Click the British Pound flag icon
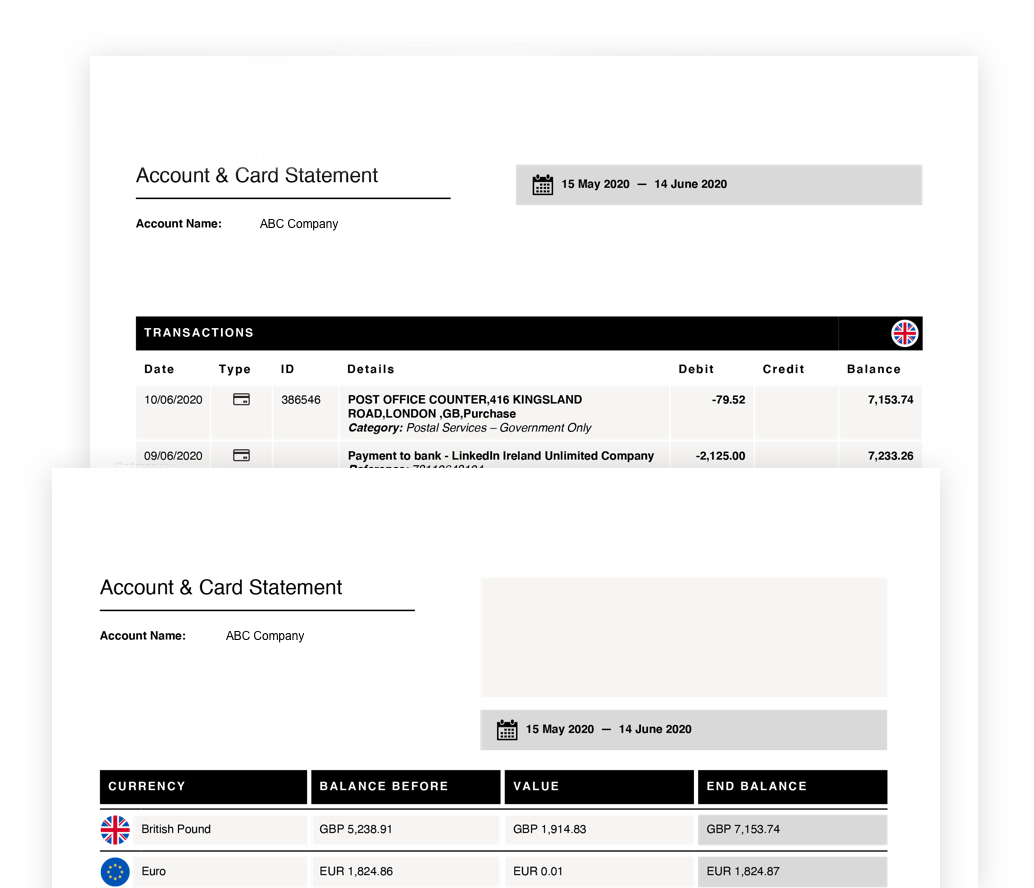Viewport: 1034px width, 888px height. pyautogui.click(x=115, y=830)
